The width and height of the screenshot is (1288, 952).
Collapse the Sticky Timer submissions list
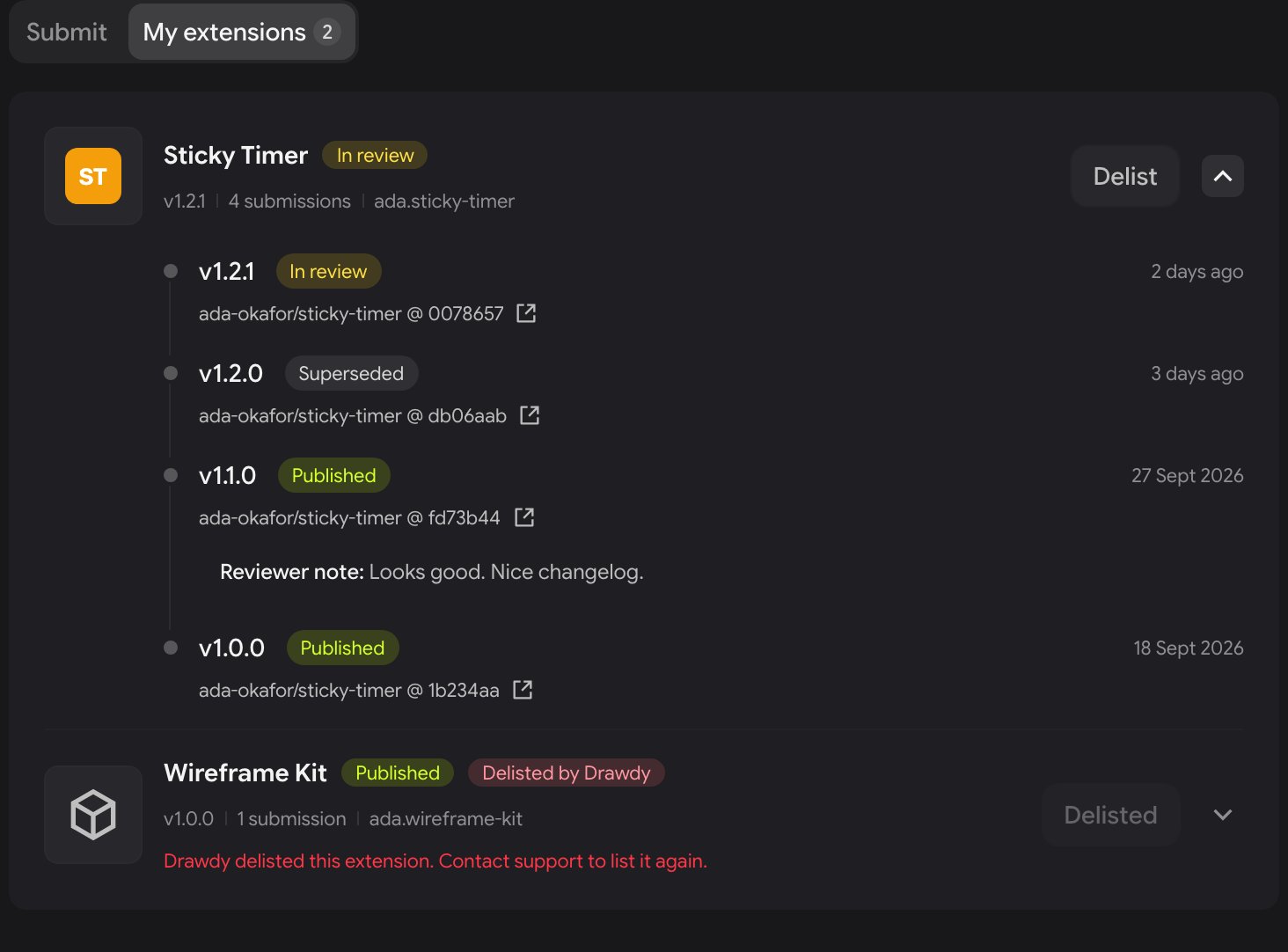(x=1223, y=176)
